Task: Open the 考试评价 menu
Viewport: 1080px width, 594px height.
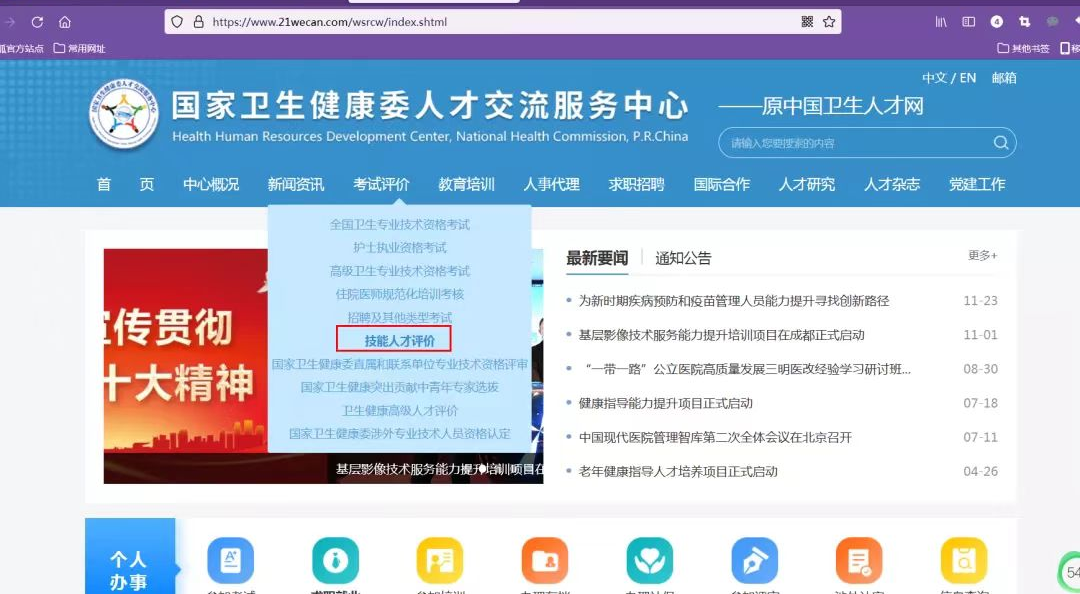Action: [x=381, y=184]
